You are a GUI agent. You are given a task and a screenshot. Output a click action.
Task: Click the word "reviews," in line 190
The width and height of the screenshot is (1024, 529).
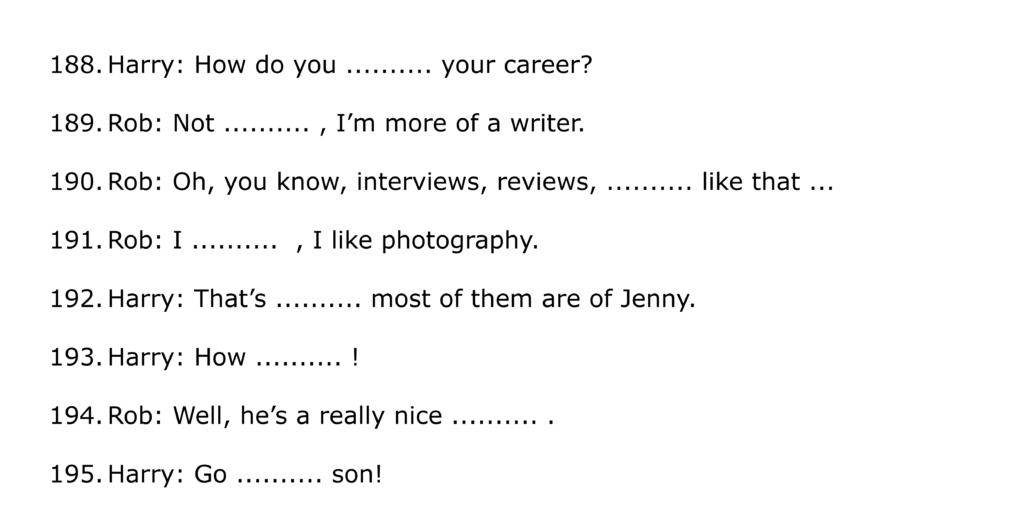pyautogui.click(x=547, y=183)
